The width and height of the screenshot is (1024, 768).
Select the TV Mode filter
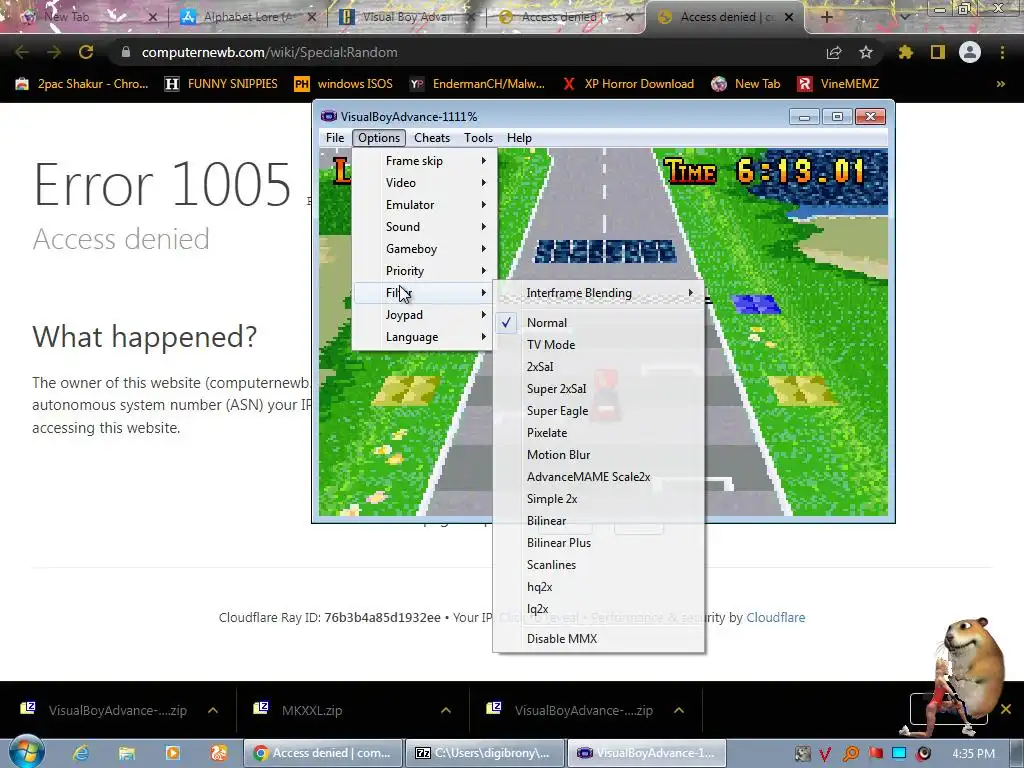pyautogui.click(x=598, y=345)
